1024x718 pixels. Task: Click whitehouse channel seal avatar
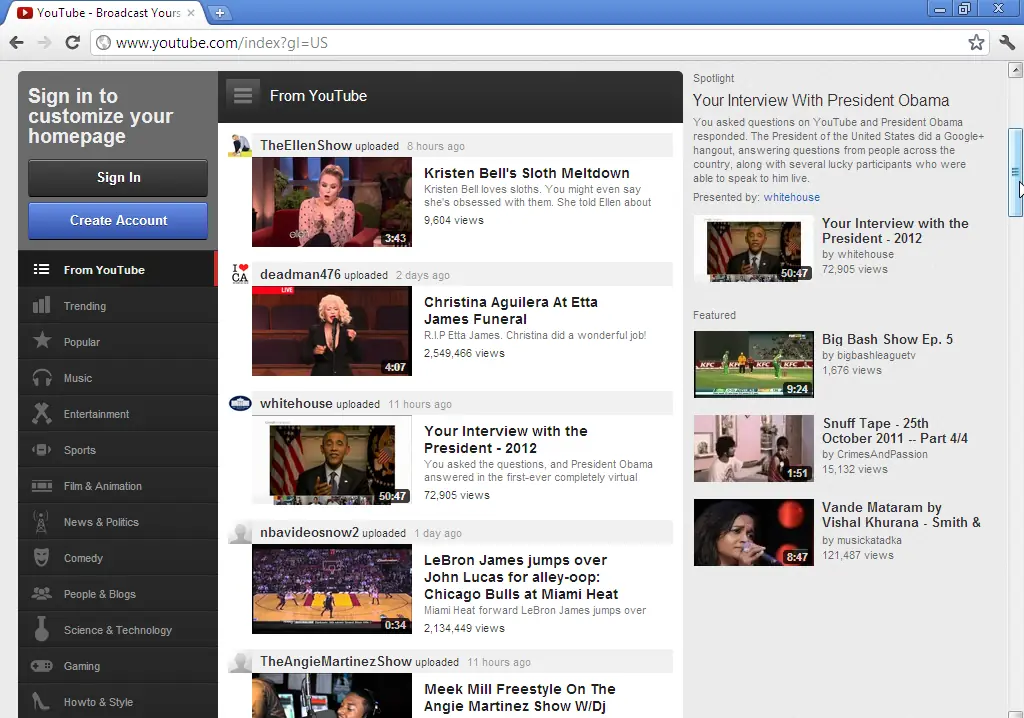(240, 403)
